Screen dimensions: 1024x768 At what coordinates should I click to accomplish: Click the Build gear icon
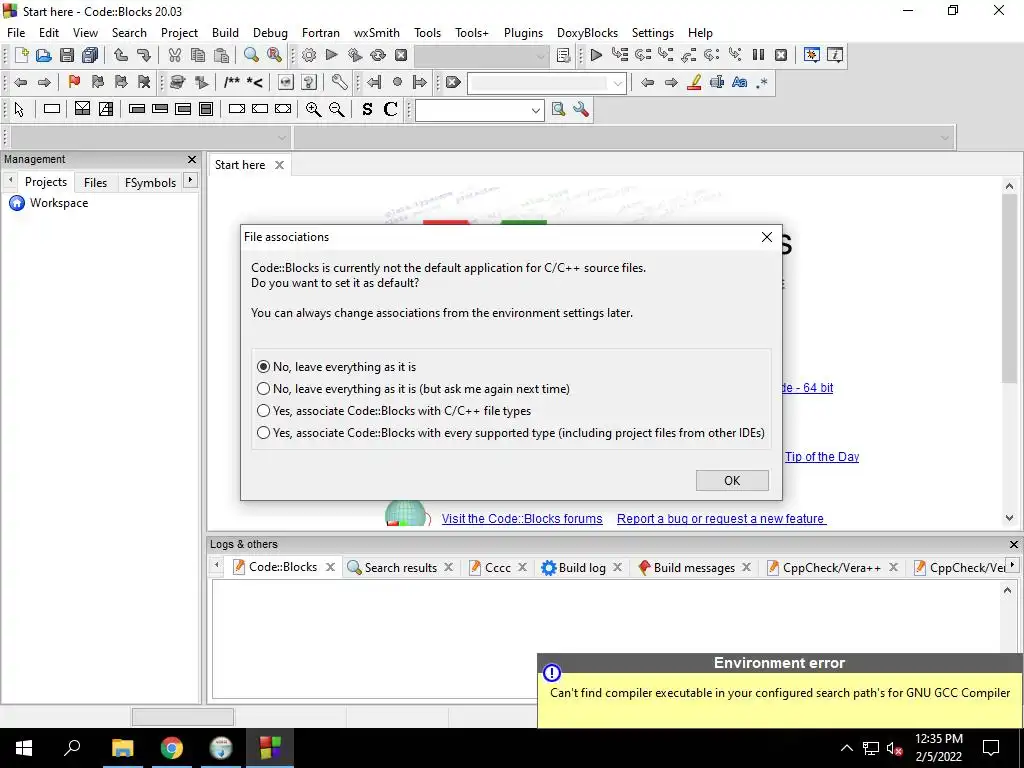click(x=309, y=55)
